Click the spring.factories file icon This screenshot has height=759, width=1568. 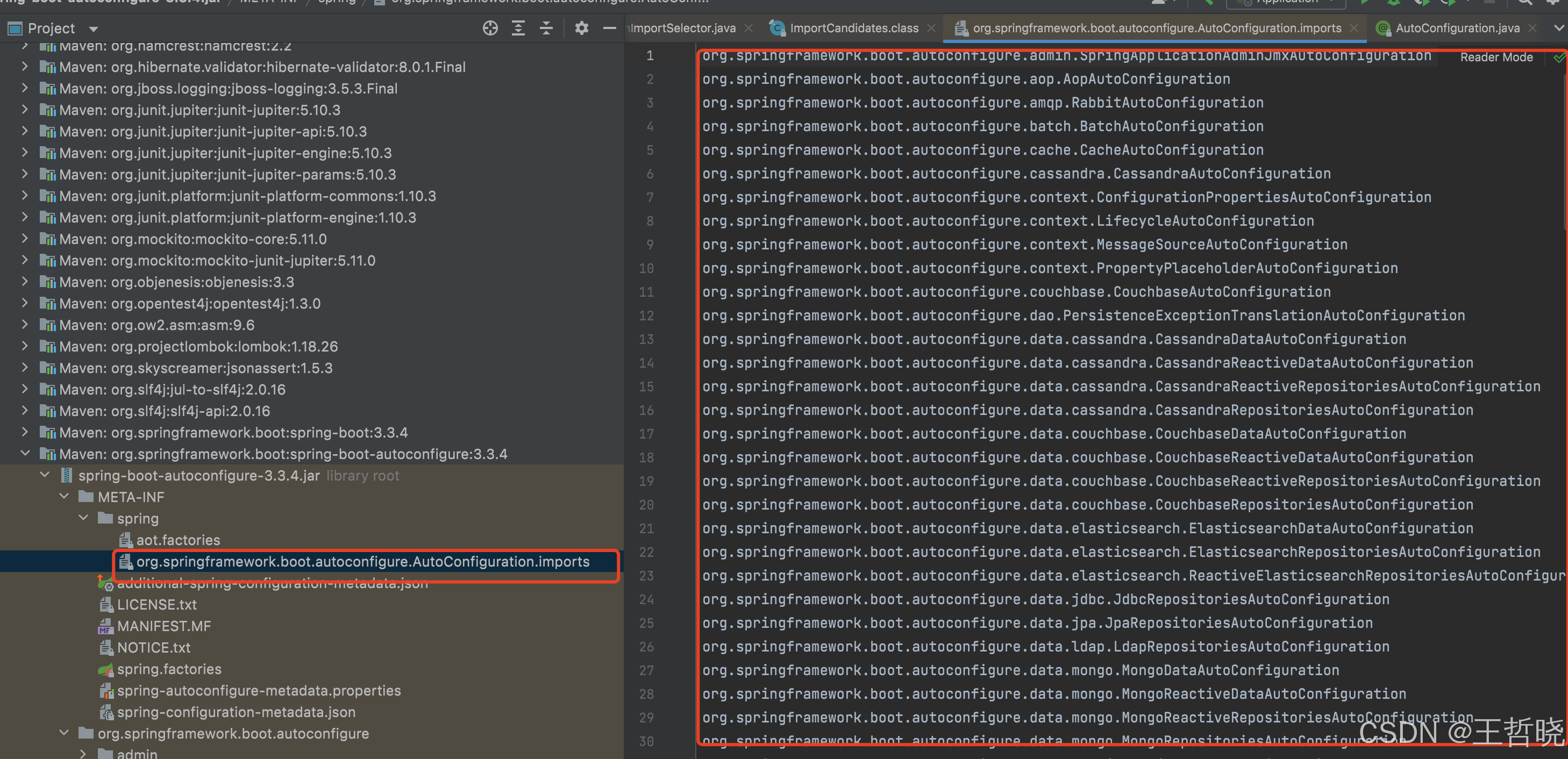106,670
